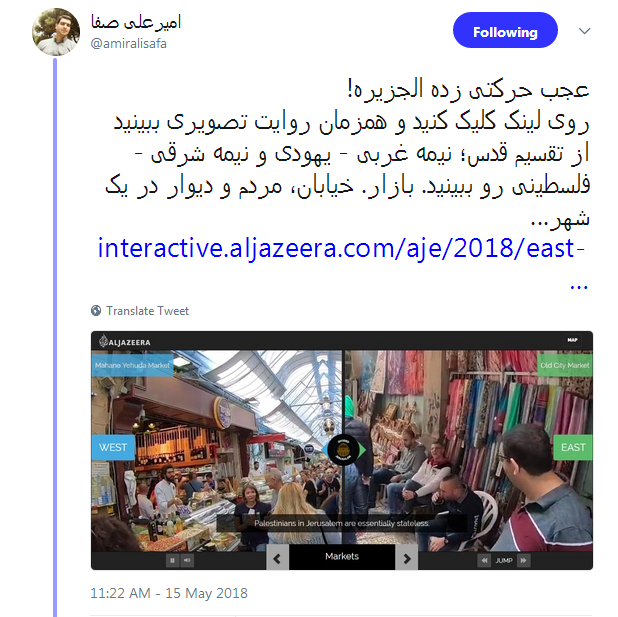Go to next section with right chevron
This screenshot has width=618, height=617.
point(406,558)
